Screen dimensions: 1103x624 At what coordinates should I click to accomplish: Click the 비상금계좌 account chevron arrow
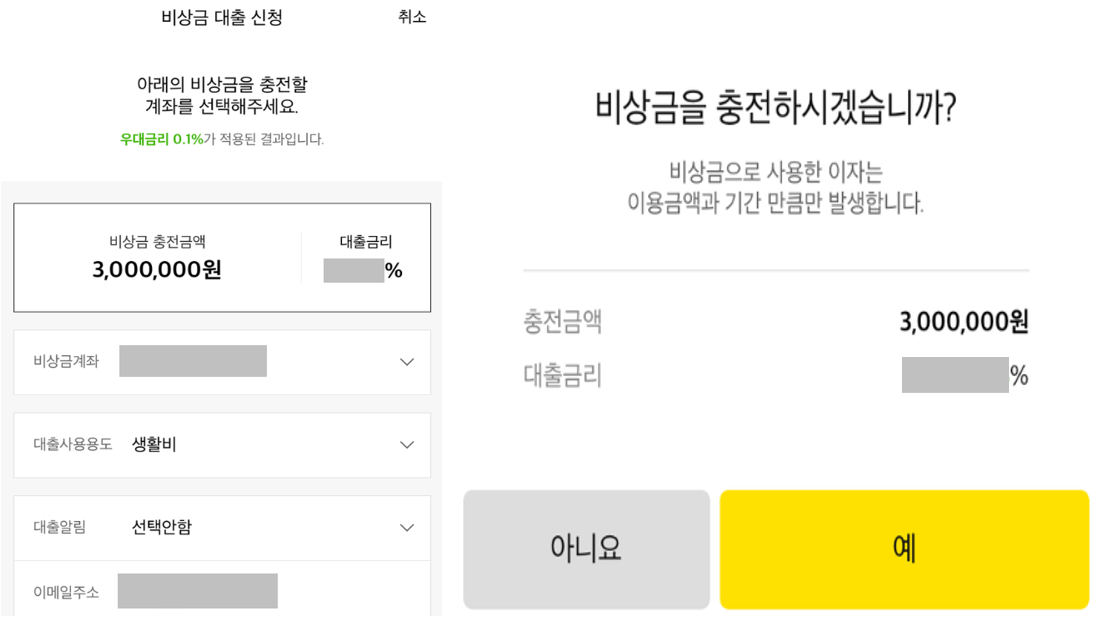pyautogui.click(x=407, y=362)
